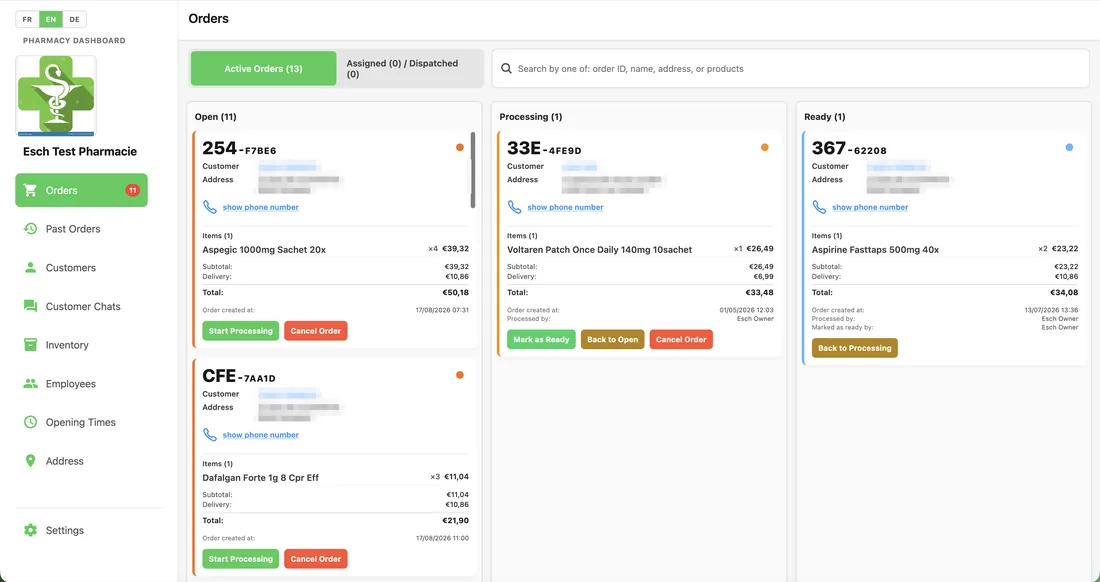Click the blue status dot on order 367
Image resolution: width=1100 pixels, height=582 pixels.
1069,147
